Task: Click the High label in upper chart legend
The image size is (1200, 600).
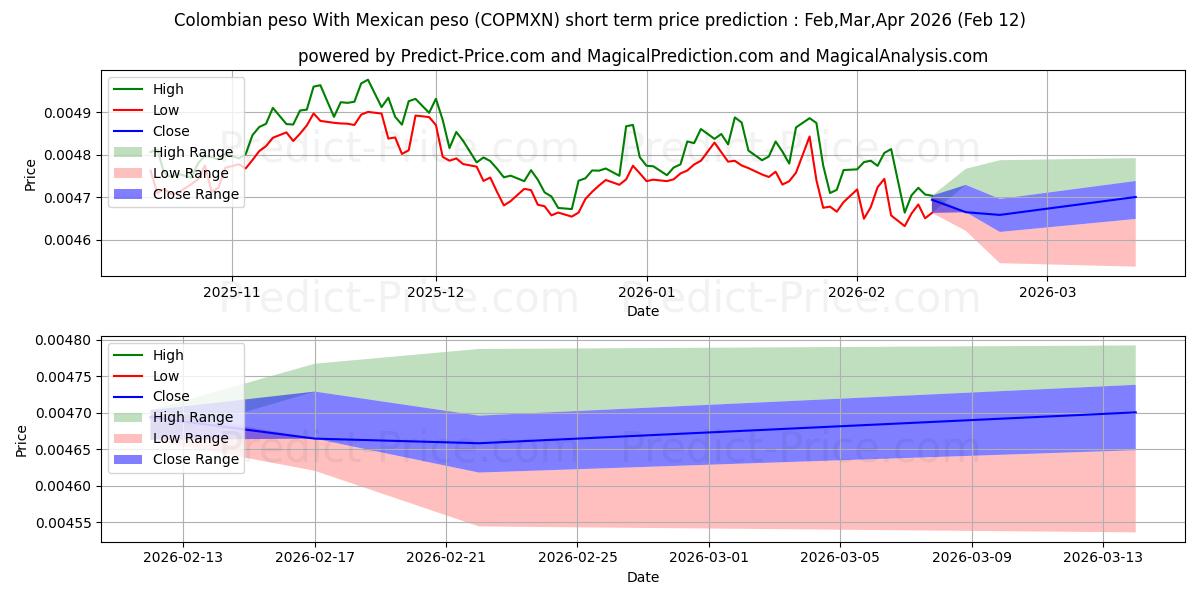Action: click(168, 89)
